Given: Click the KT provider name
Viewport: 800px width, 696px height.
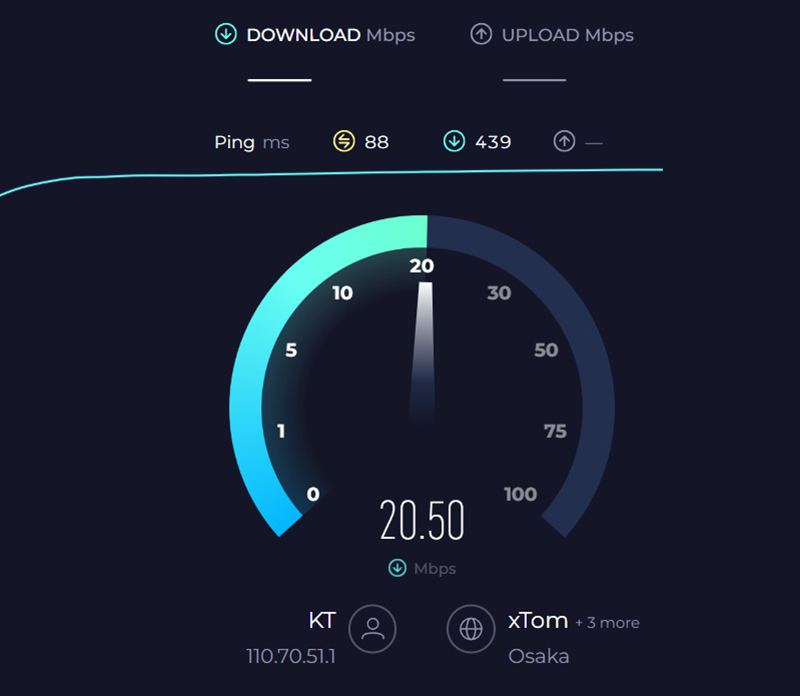Looking at the screenshot, I should click(x=322, y=620).
